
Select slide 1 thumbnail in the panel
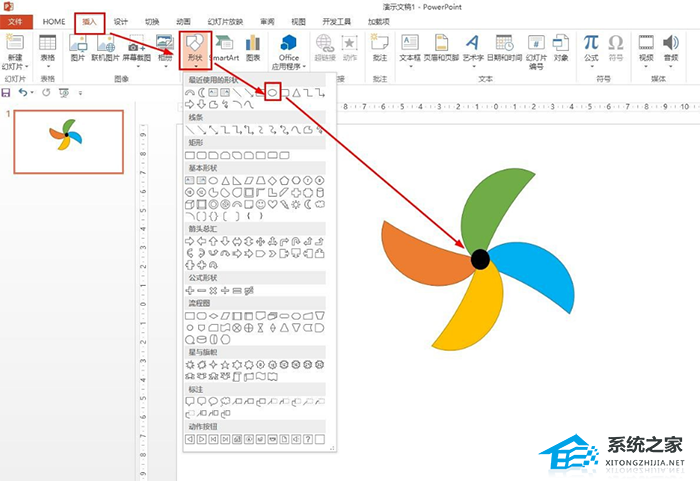click(69, 142)
